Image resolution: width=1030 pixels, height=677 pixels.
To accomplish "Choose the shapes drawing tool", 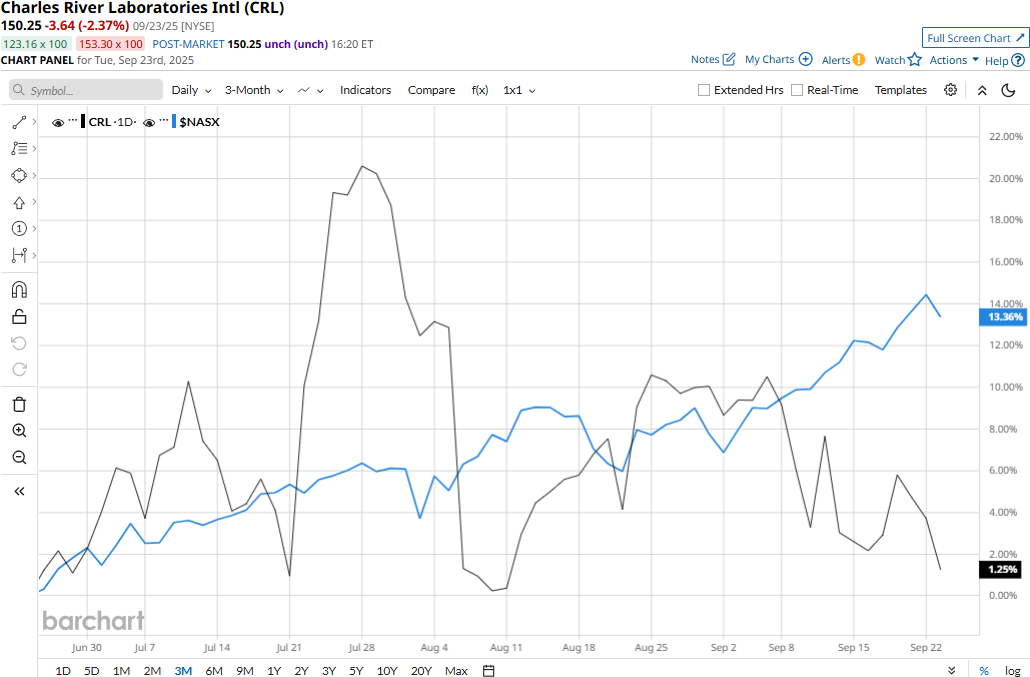I will pos(19,175).
